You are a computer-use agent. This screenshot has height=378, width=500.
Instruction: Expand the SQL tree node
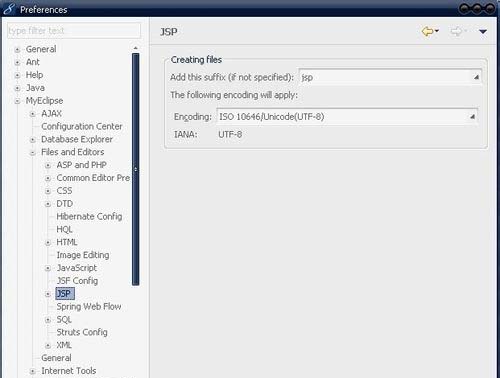(48, 320)
